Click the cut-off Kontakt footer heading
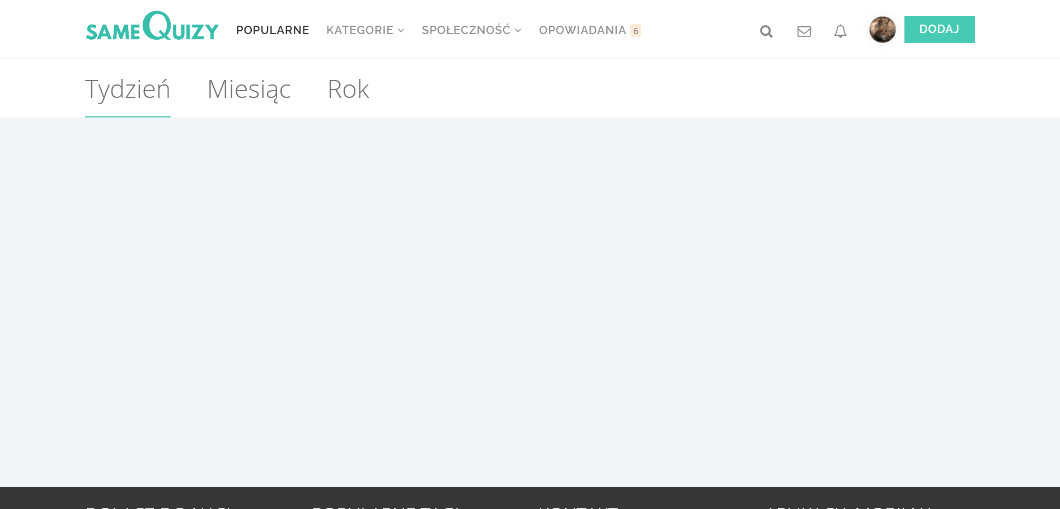This screenshot has height=509, width=1060. click(579, 506)
